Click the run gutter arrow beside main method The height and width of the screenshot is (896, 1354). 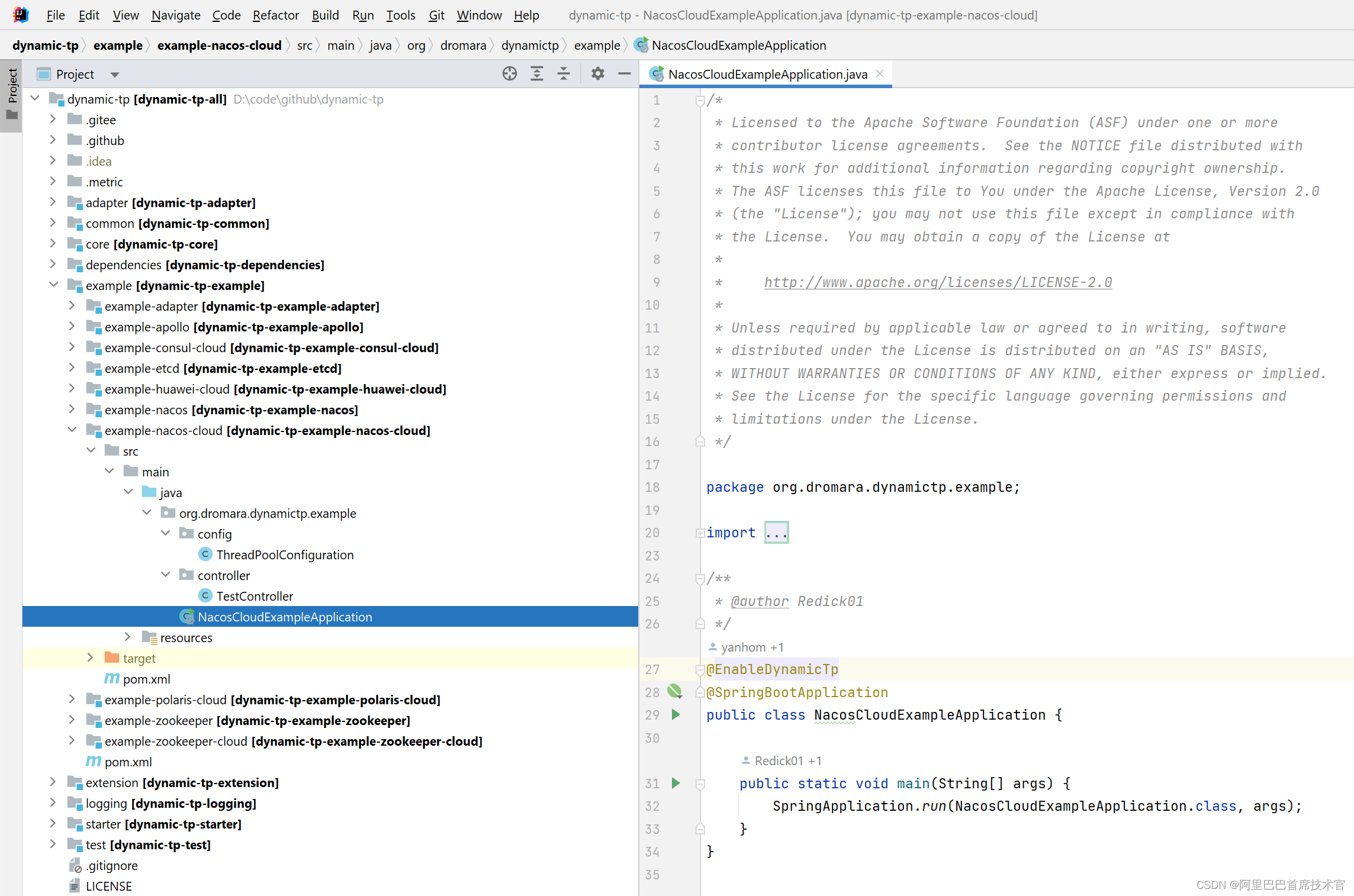676,783
